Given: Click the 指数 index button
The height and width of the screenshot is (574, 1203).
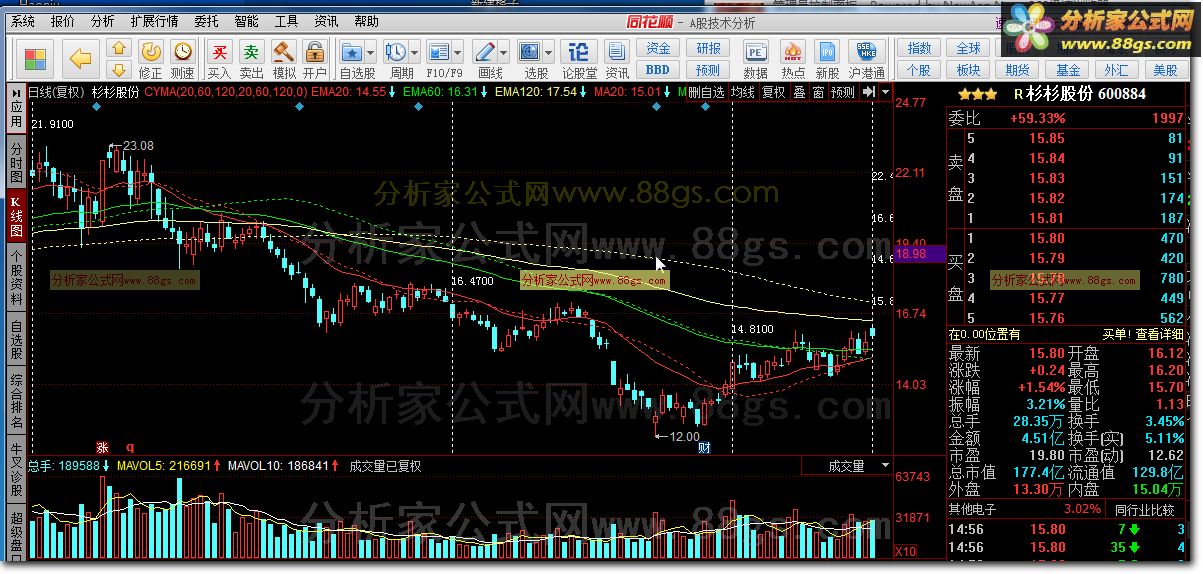Looking at the screenshot, I should pyautogui.click(x=919, y=49).
